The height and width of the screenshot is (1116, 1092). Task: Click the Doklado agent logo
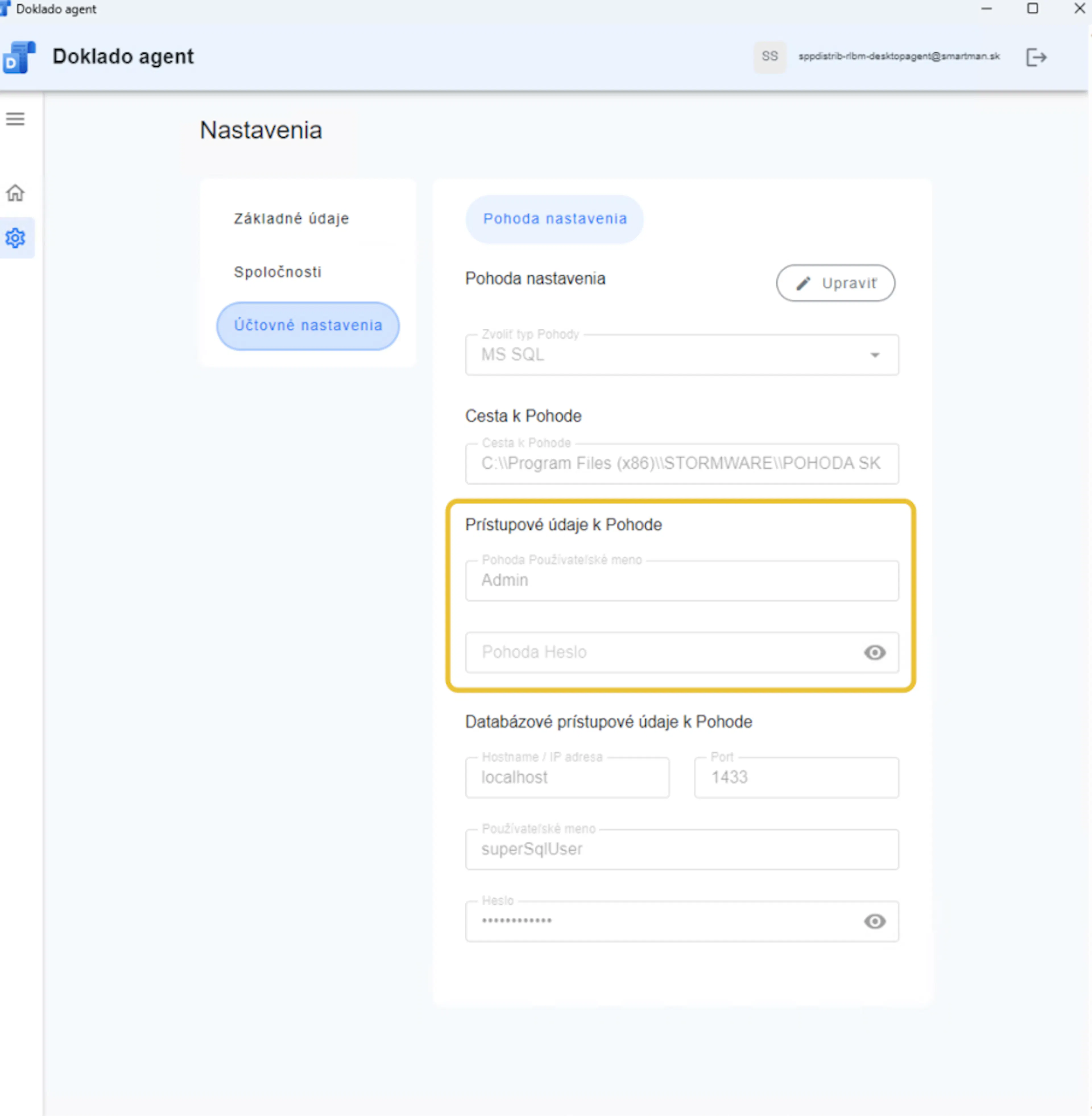[x=19, y=57]
